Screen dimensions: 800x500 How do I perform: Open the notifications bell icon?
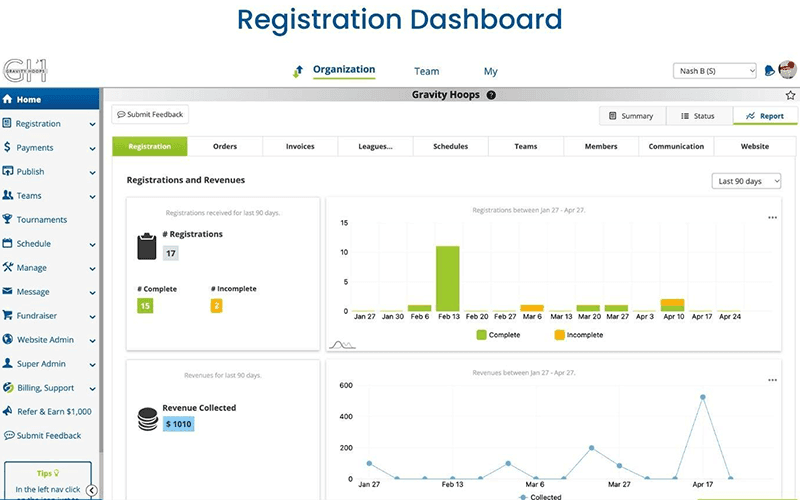click(x=769, y=70)
